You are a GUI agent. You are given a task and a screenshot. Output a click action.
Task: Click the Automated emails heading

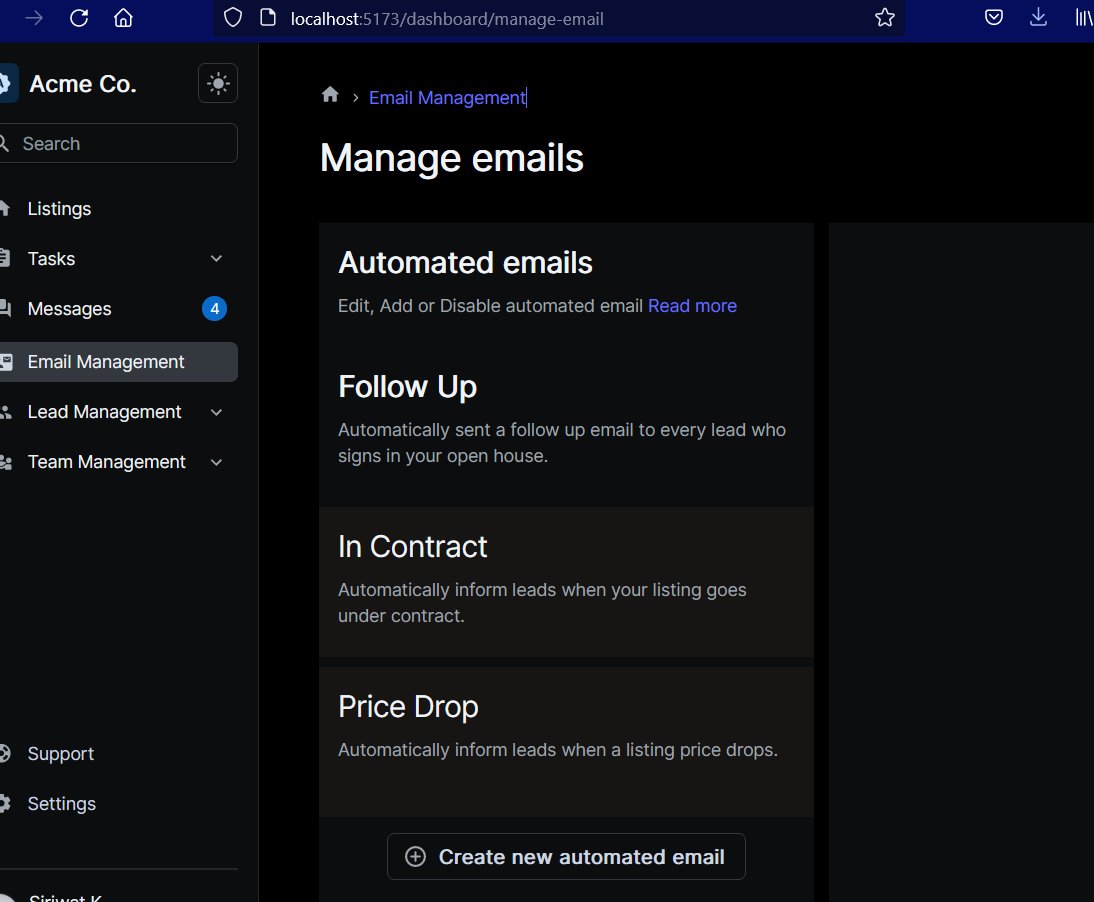[465, 263]
